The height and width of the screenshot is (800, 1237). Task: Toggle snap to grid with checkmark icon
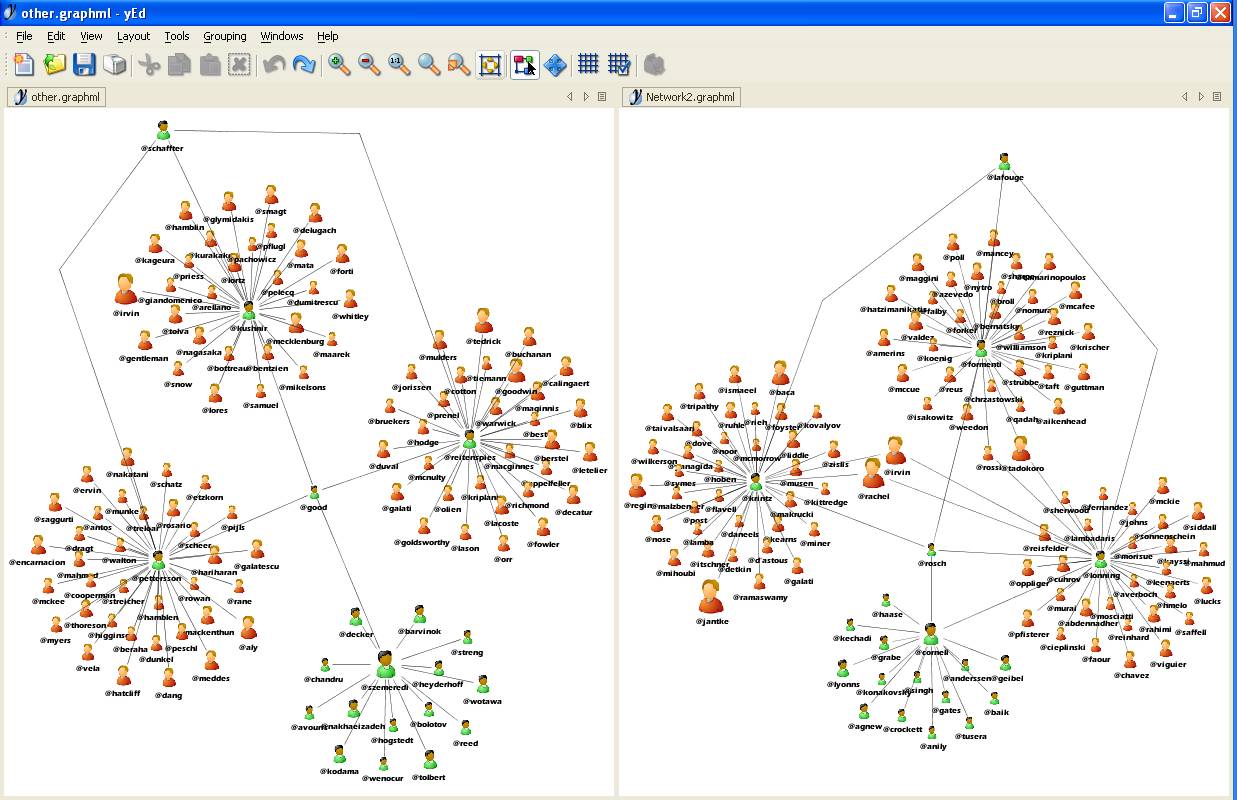(x=619, y=65)
